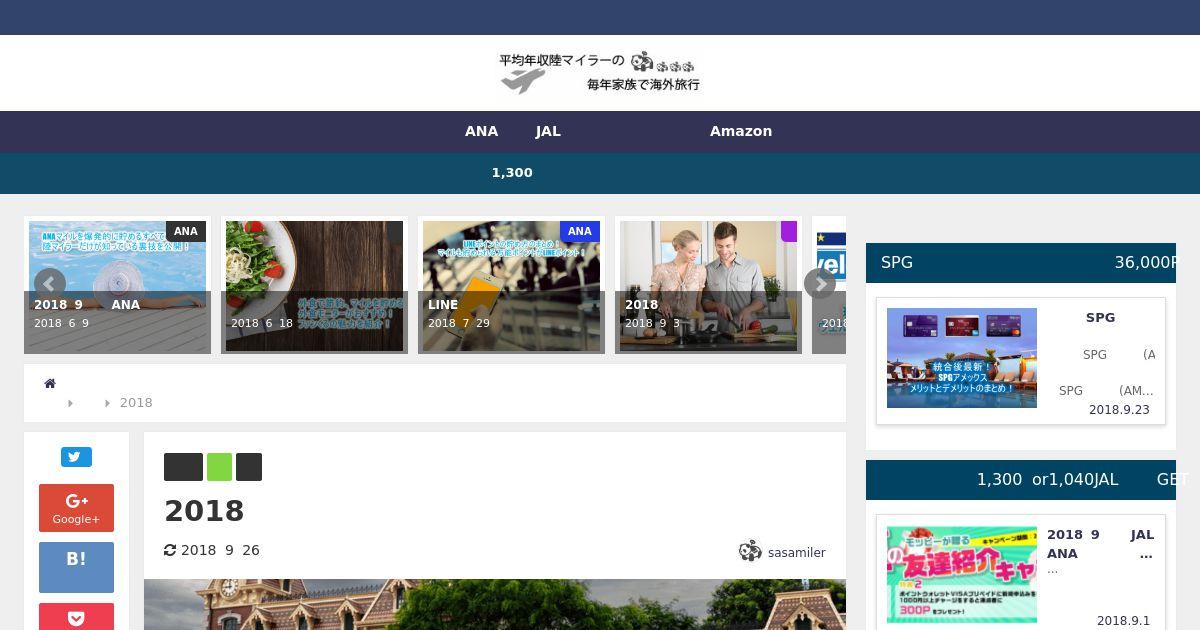Open the friend referral campaign thumbnail
This screenshot has width=1200, height=630.
tap(962, 575)
